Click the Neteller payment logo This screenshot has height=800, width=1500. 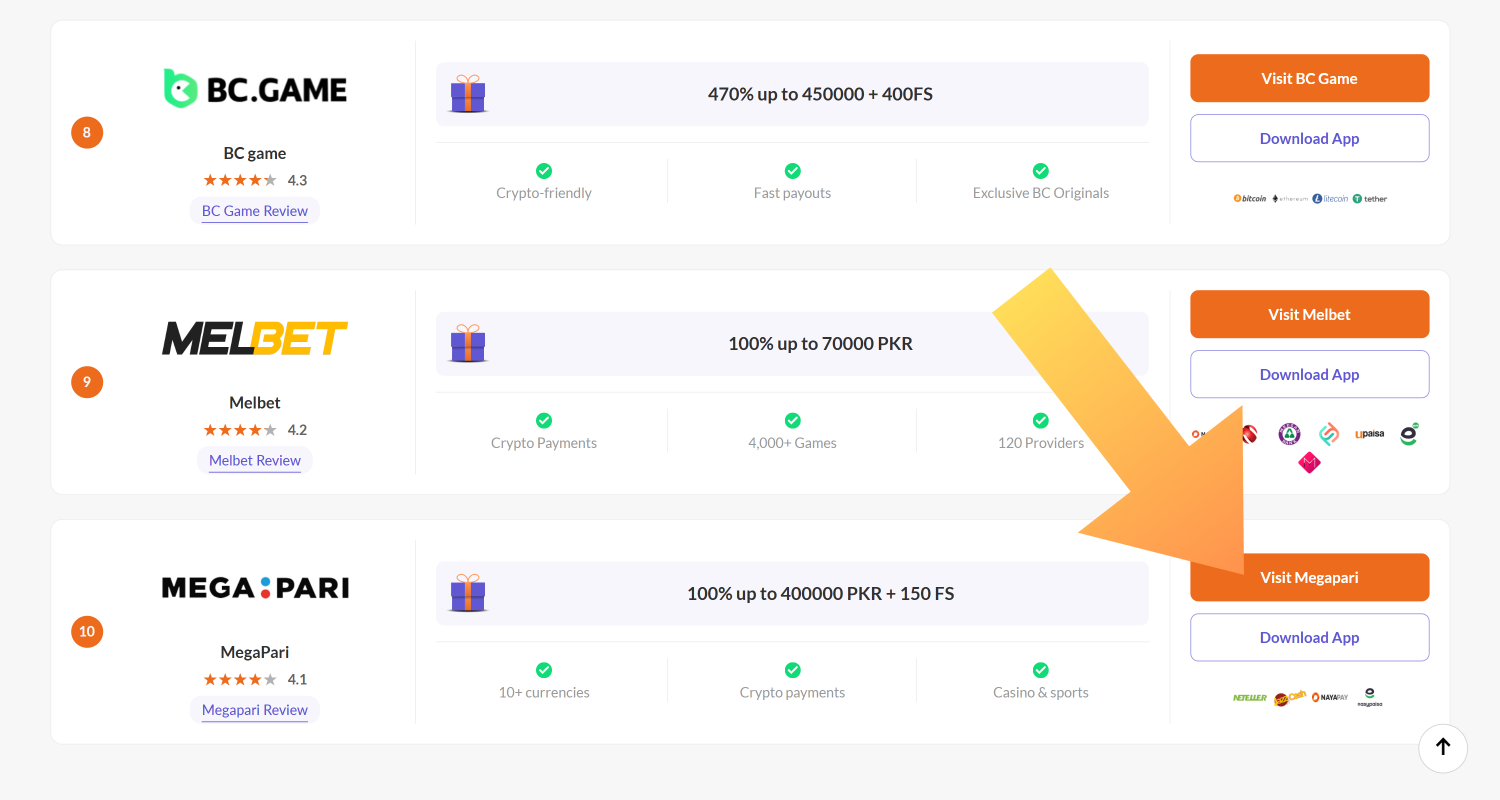(x=1250, y=698)
